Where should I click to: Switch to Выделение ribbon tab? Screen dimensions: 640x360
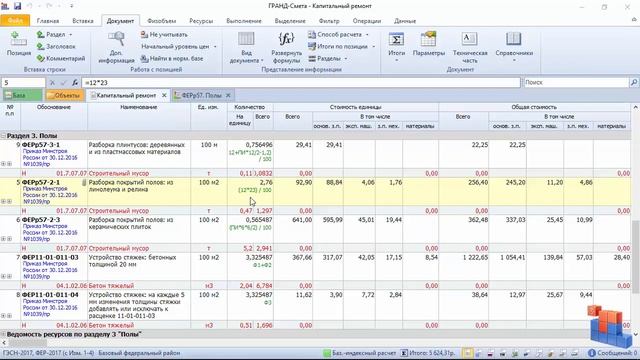click(290, 21)
